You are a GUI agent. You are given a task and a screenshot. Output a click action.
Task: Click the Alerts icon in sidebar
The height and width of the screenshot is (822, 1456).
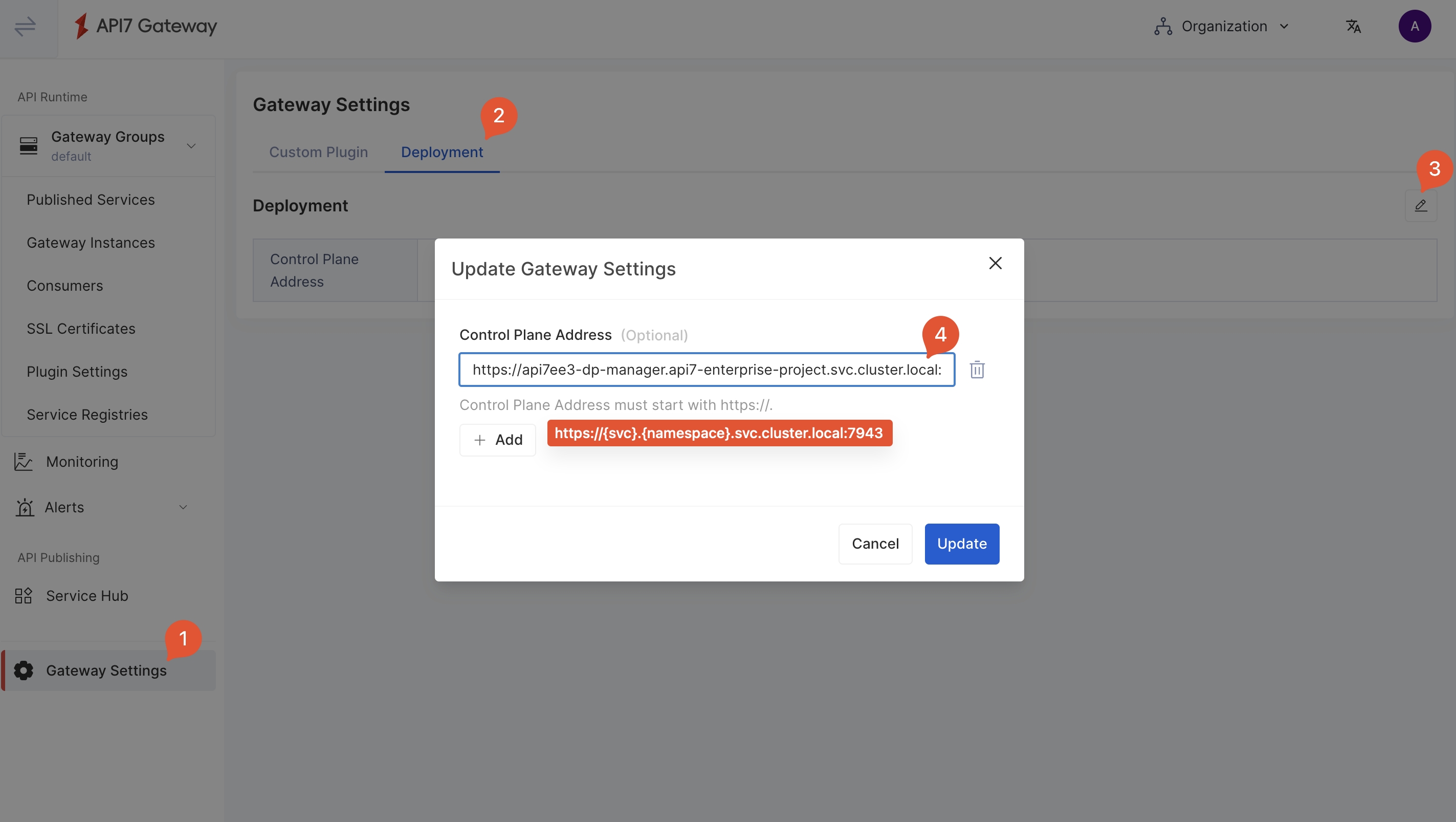pyautogui.click(x=25, y=506)
